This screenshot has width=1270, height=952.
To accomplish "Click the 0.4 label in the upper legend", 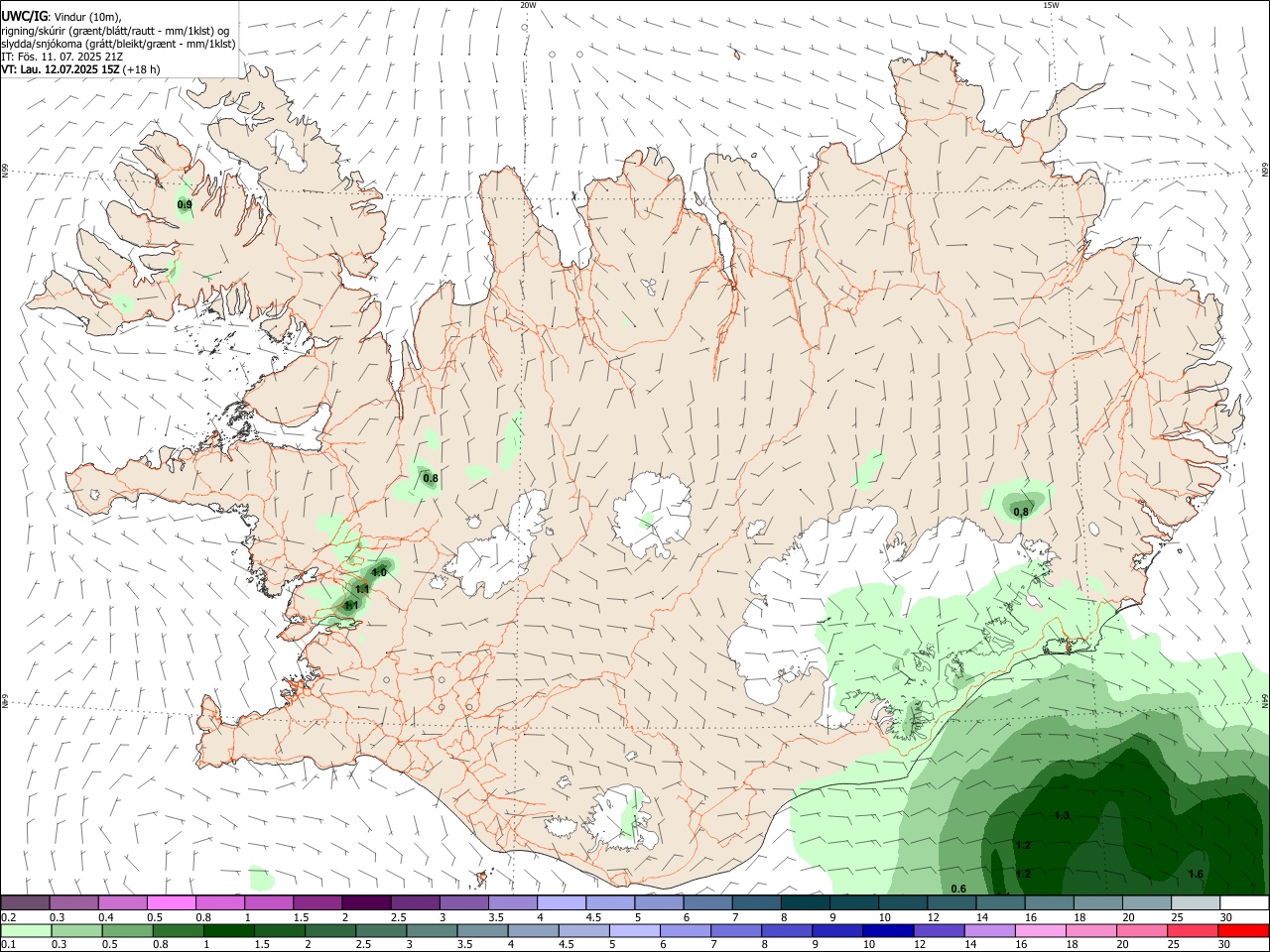I will (106, 917).
